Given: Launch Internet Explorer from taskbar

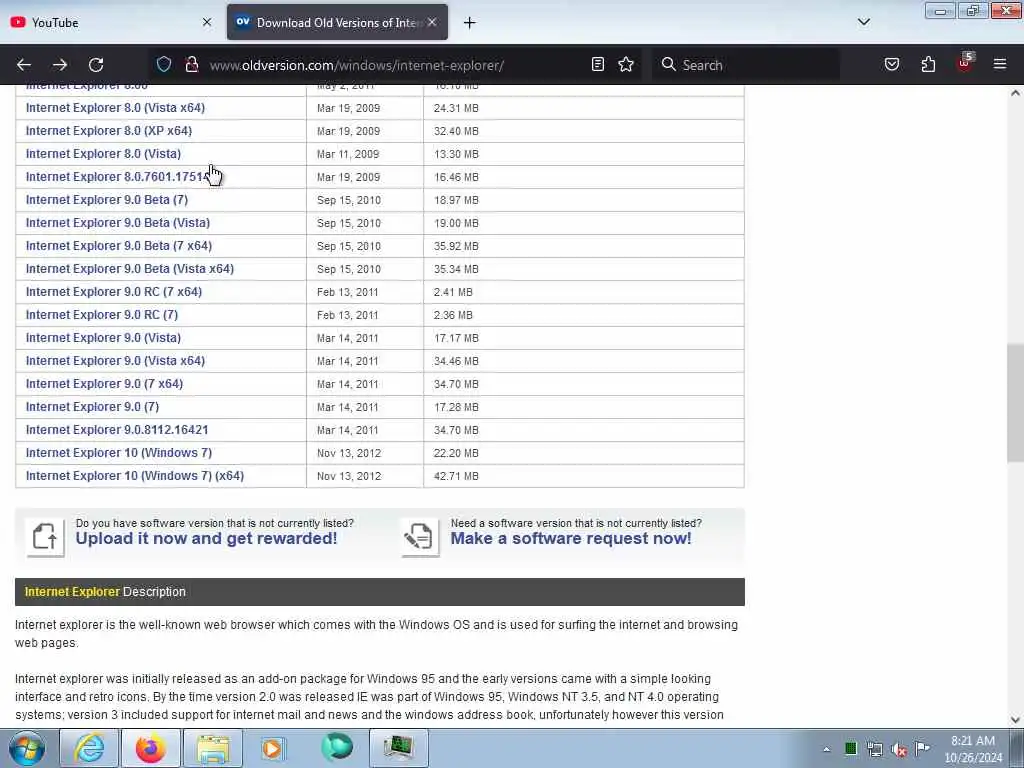Looking at the screenshot, I should [x=89, y=748].
